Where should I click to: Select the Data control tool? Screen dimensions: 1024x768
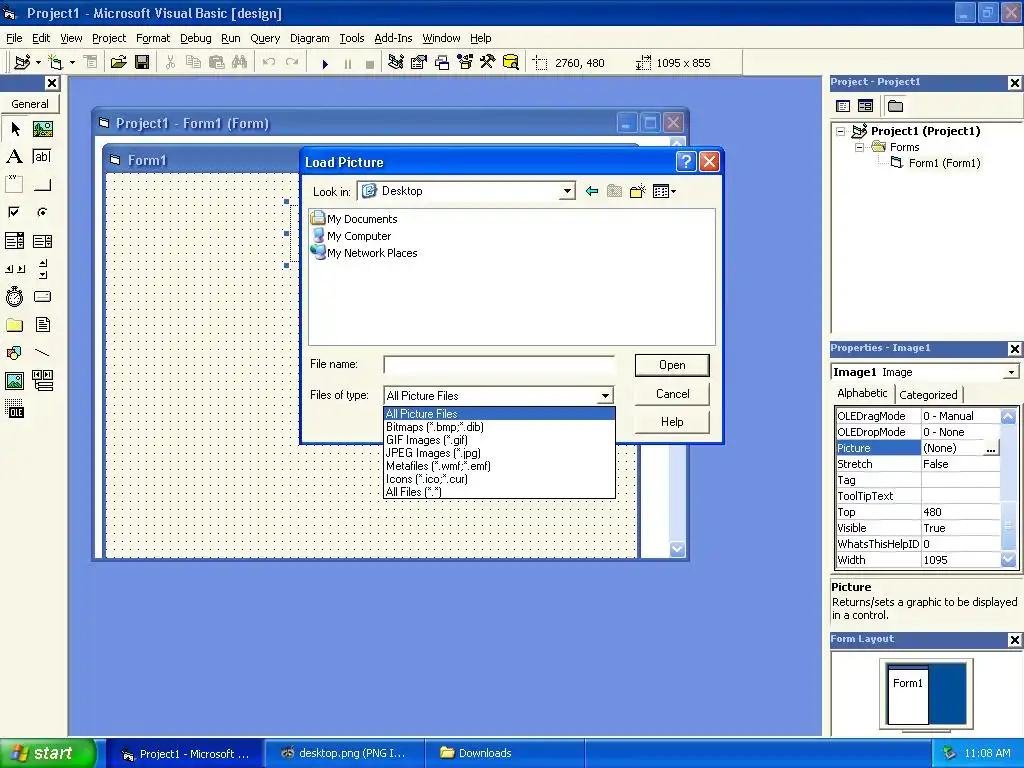pyautogui.click(x=42, y=381)
